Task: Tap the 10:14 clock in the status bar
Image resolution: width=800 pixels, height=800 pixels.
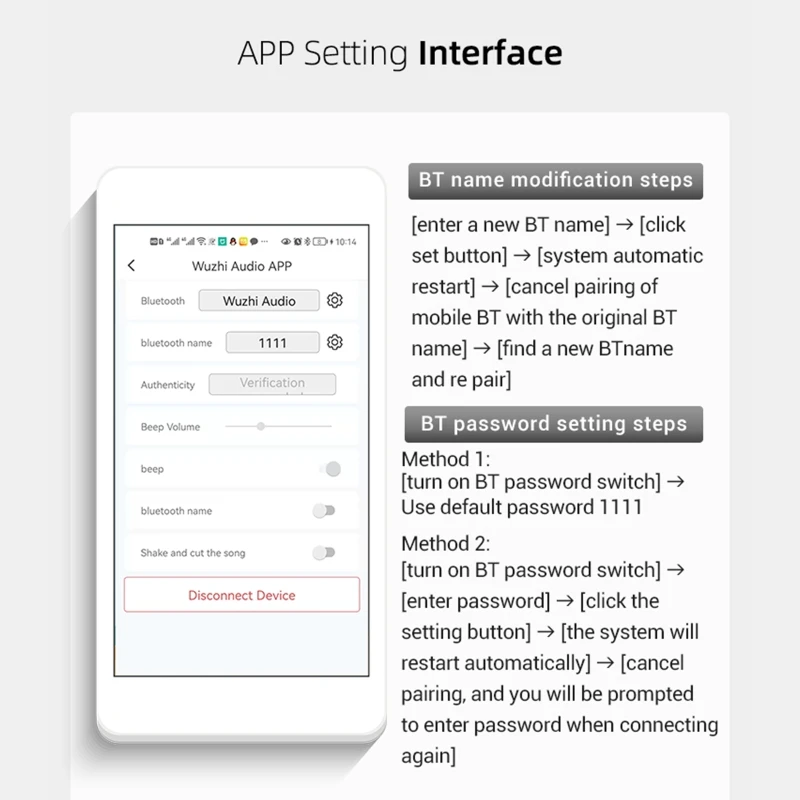Action: tap(345, 241)
